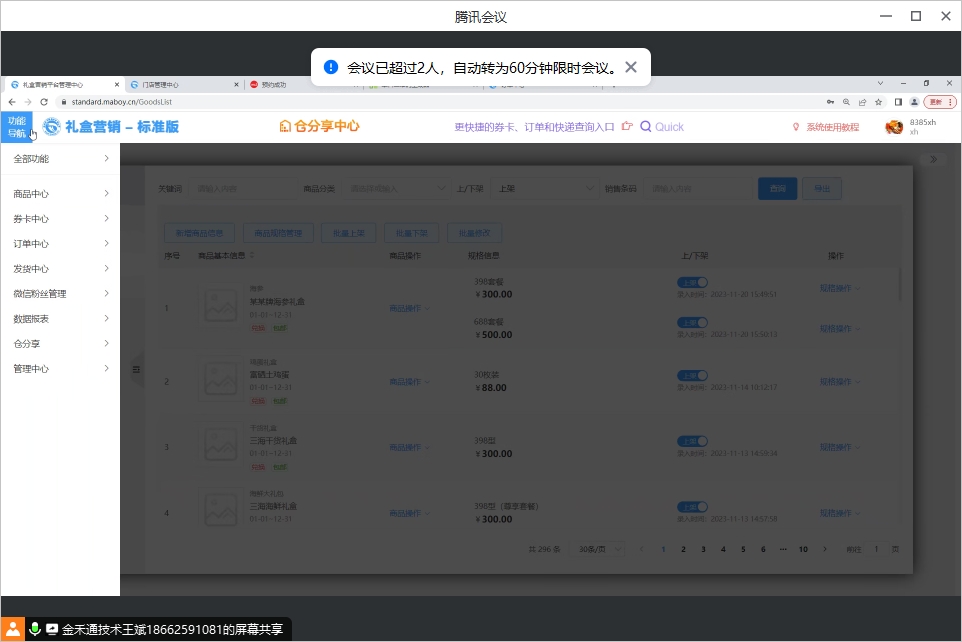
Task: Open 券卡中心 menu entry
Action: pyautogui.click(x=60, y=219)
